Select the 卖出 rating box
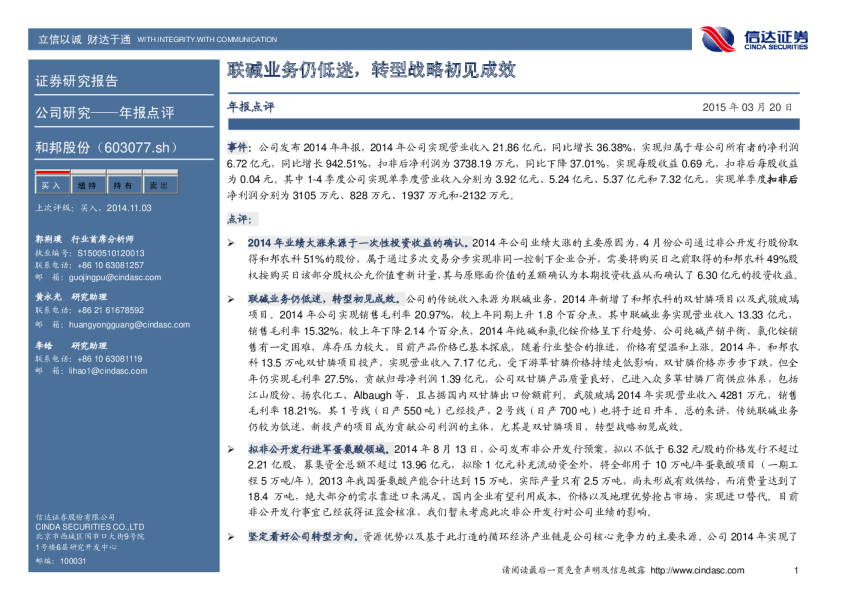This screenshot has width=842, height=595. 158,185
